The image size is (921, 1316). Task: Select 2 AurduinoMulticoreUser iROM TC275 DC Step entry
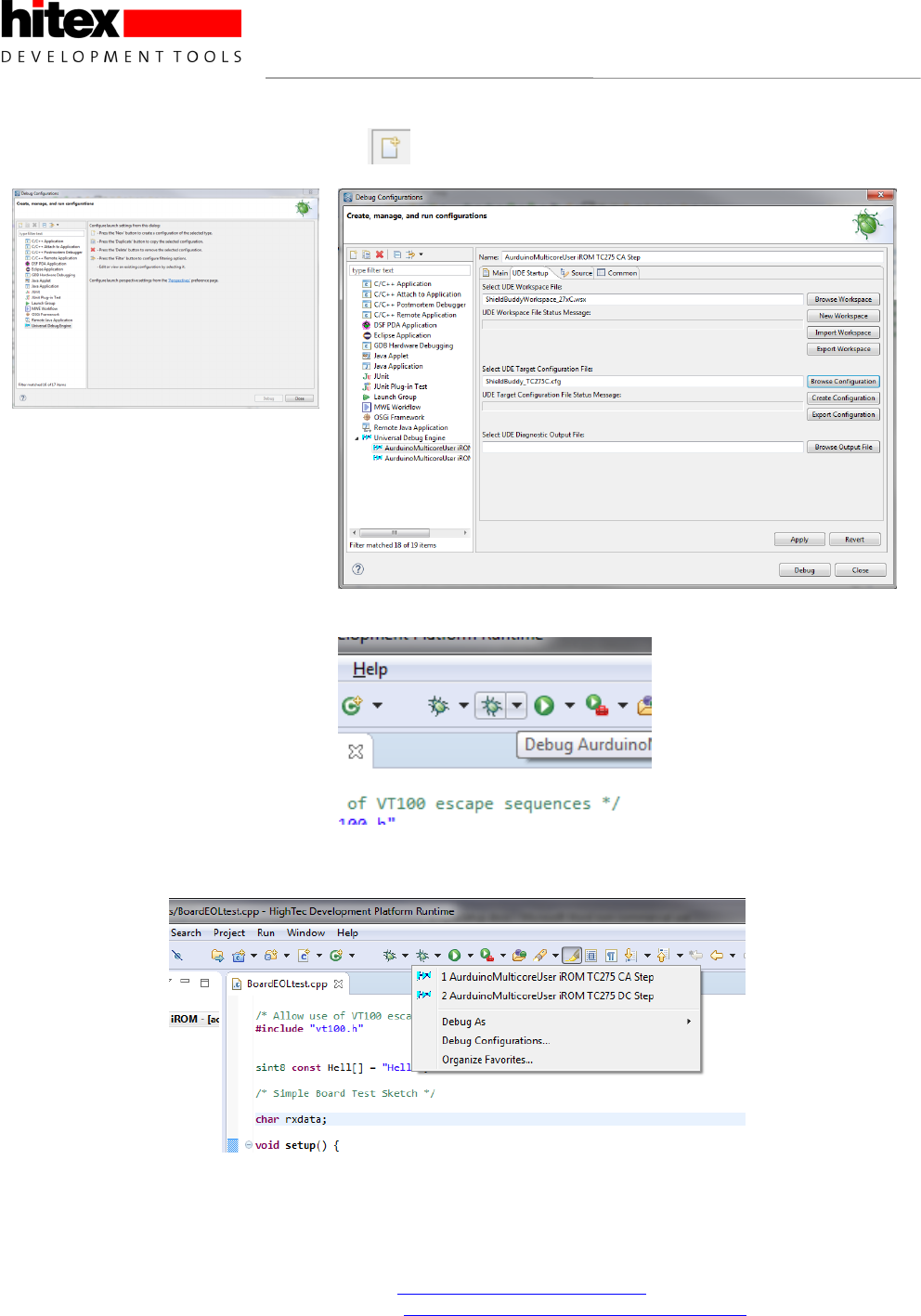pos(555,996)
